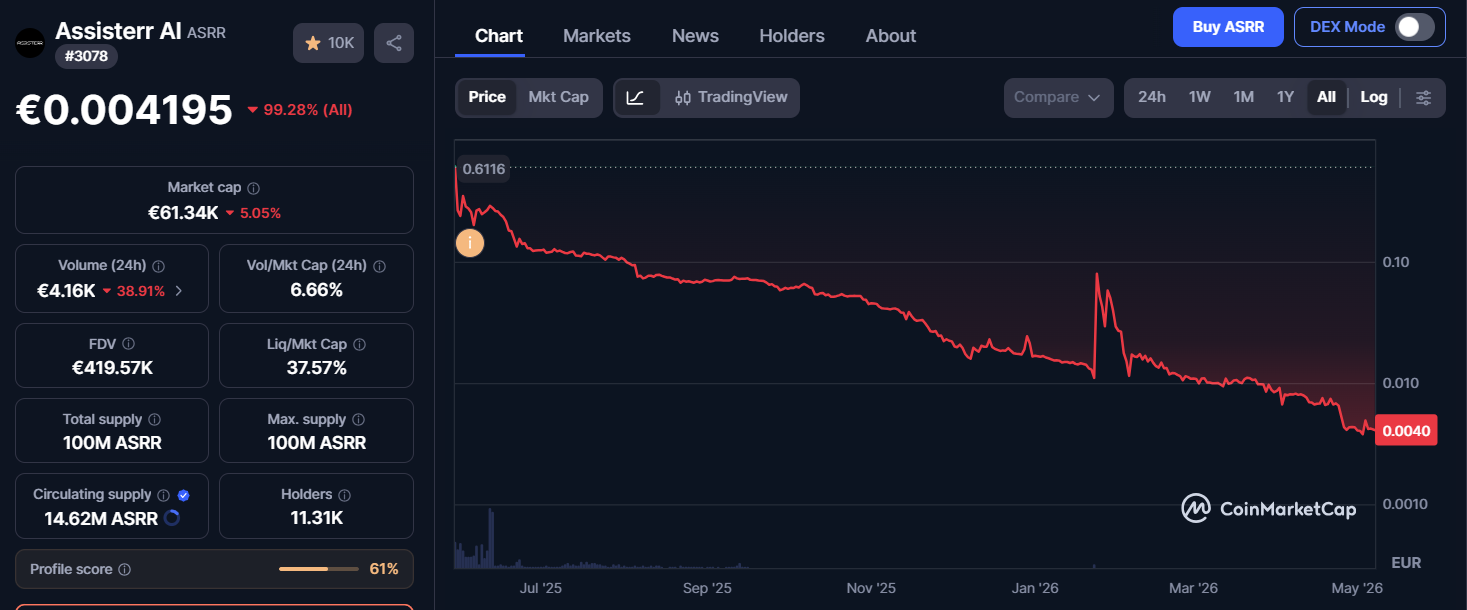Screen dimensions: 1467x610
Task: Click the €61.34K market cap value
Action: coord(183,213)
